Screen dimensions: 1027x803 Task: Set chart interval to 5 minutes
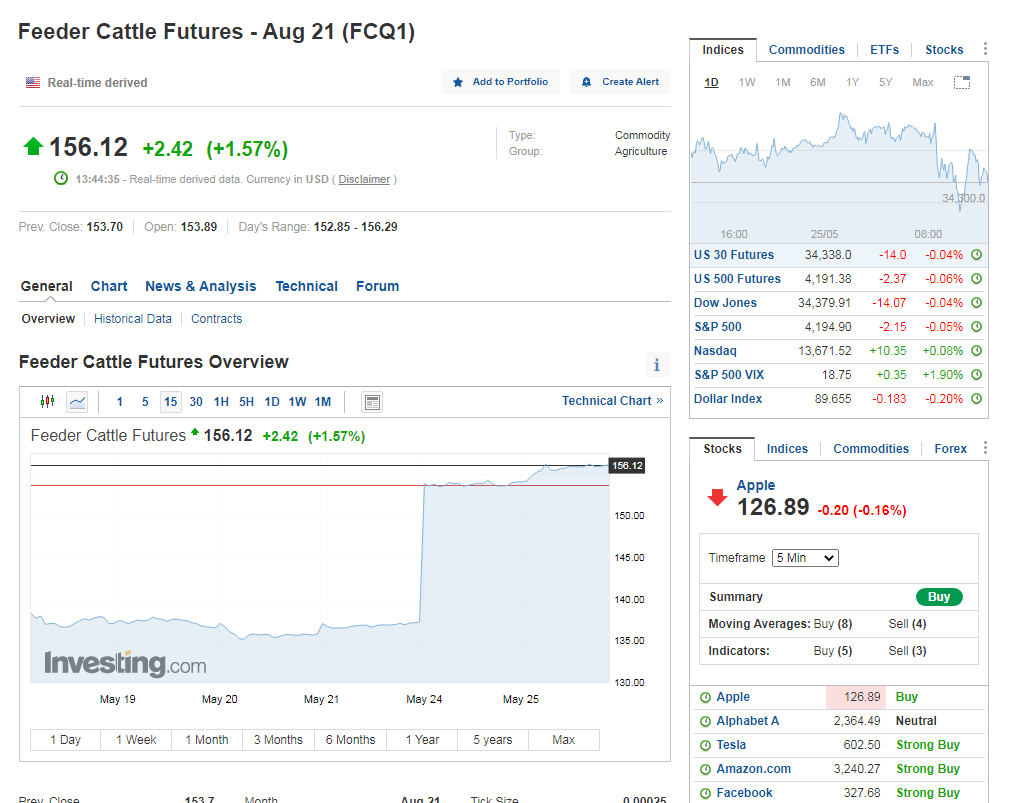tap(145, 402)
